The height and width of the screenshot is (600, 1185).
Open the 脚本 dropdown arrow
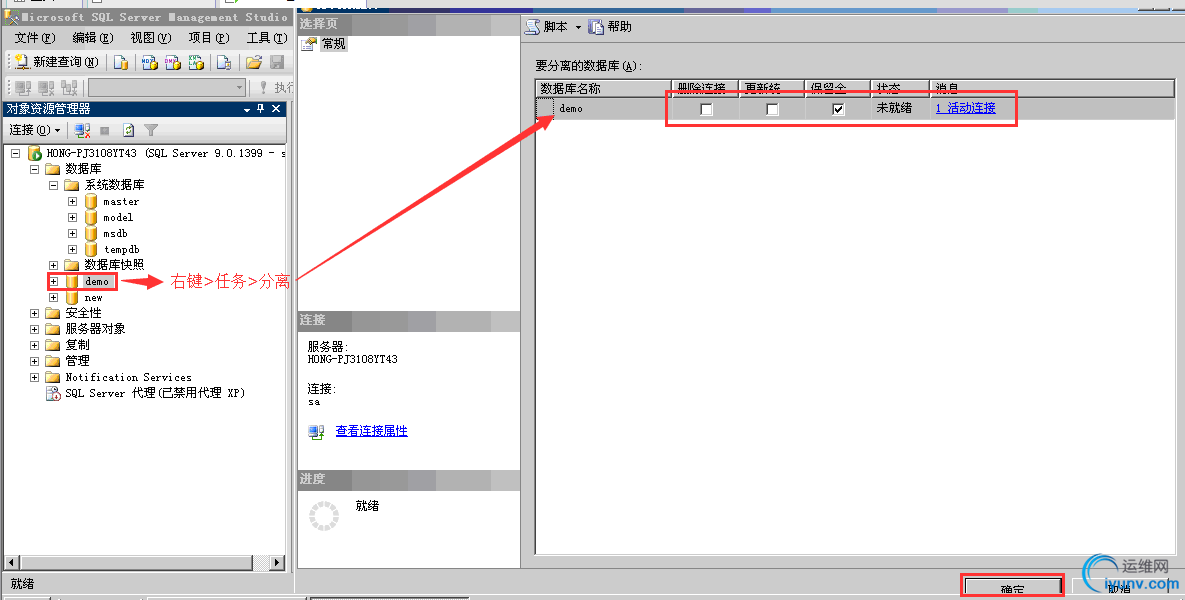579,27
